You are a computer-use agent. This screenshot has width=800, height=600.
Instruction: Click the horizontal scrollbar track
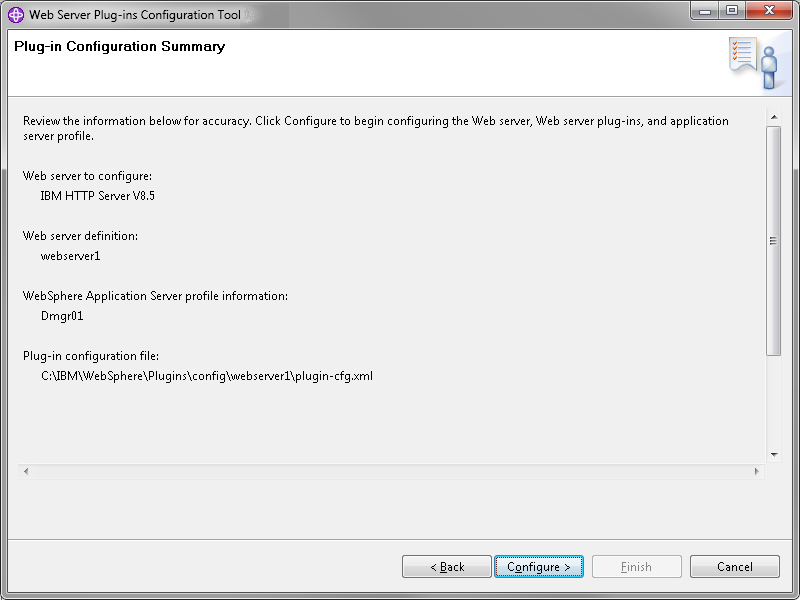[x=391, y=471]
